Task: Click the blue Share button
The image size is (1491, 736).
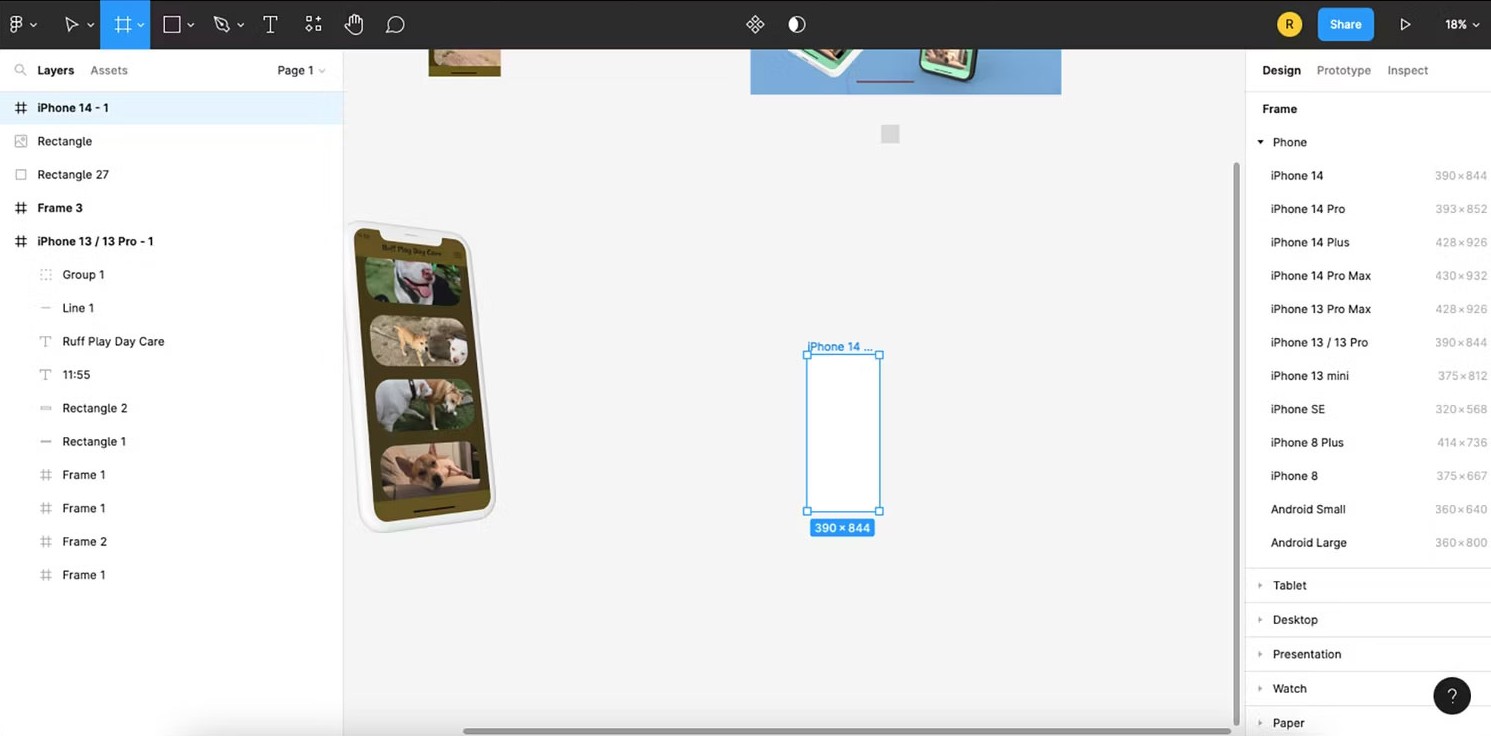Action: coord(1345,24)
